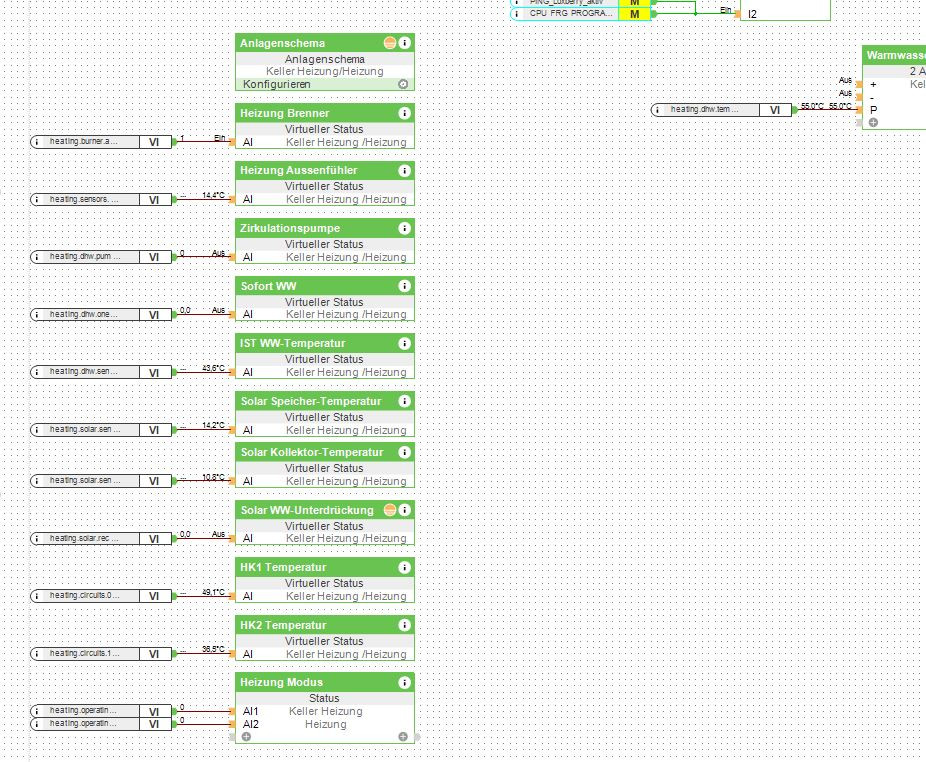The width and height of the screenshot is (926, 762).
Task: Select the Heizung Modus block title
Action: pos(281,682)
